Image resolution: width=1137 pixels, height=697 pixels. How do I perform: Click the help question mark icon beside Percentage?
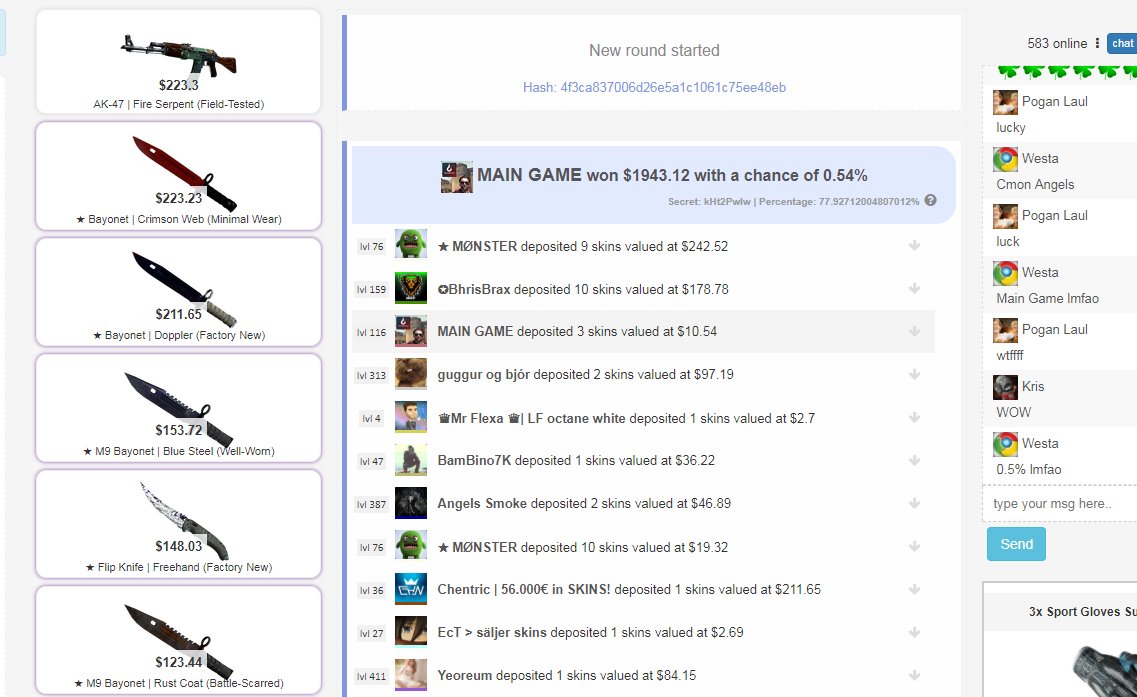pos(930,201)
